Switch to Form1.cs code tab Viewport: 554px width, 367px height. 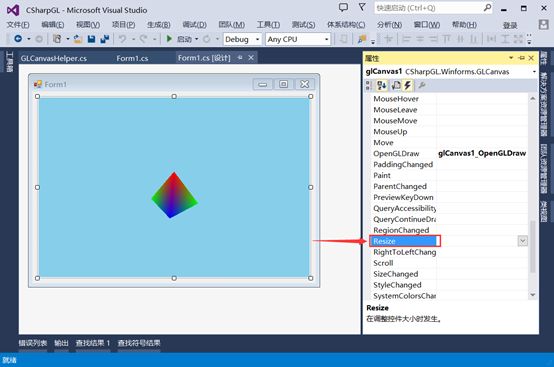[132, 58]
